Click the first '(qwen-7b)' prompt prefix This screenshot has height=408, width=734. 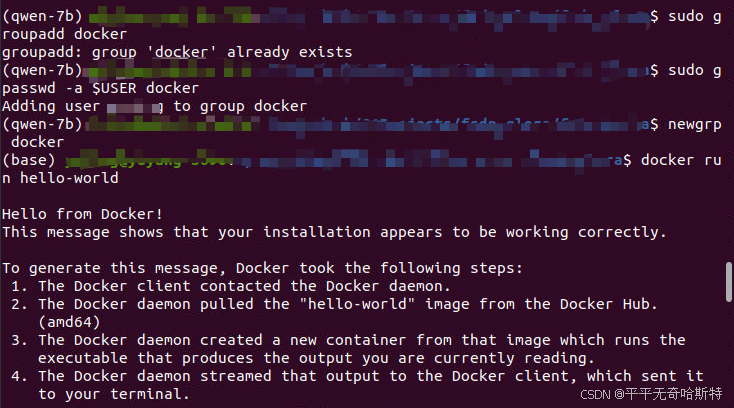[x=42, y=16]
